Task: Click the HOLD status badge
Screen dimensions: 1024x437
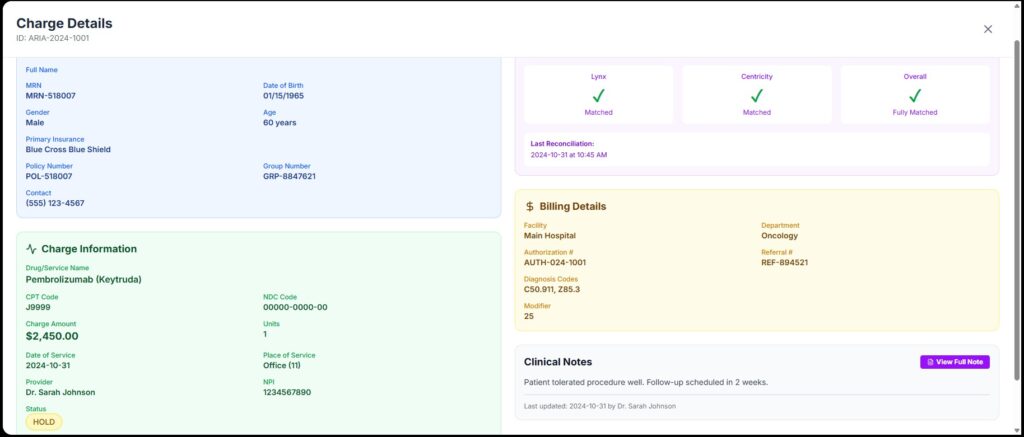Action: (44, 422)
